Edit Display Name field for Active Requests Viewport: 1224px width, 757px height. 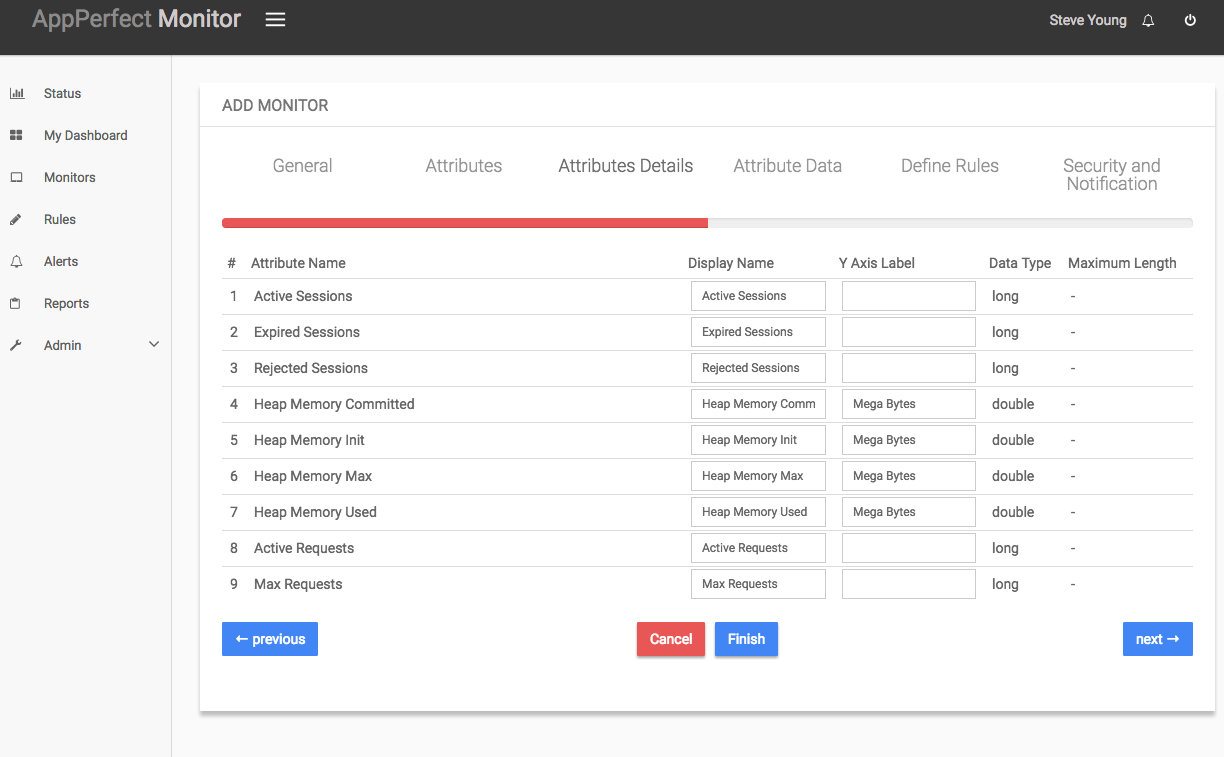pos(758,548)
